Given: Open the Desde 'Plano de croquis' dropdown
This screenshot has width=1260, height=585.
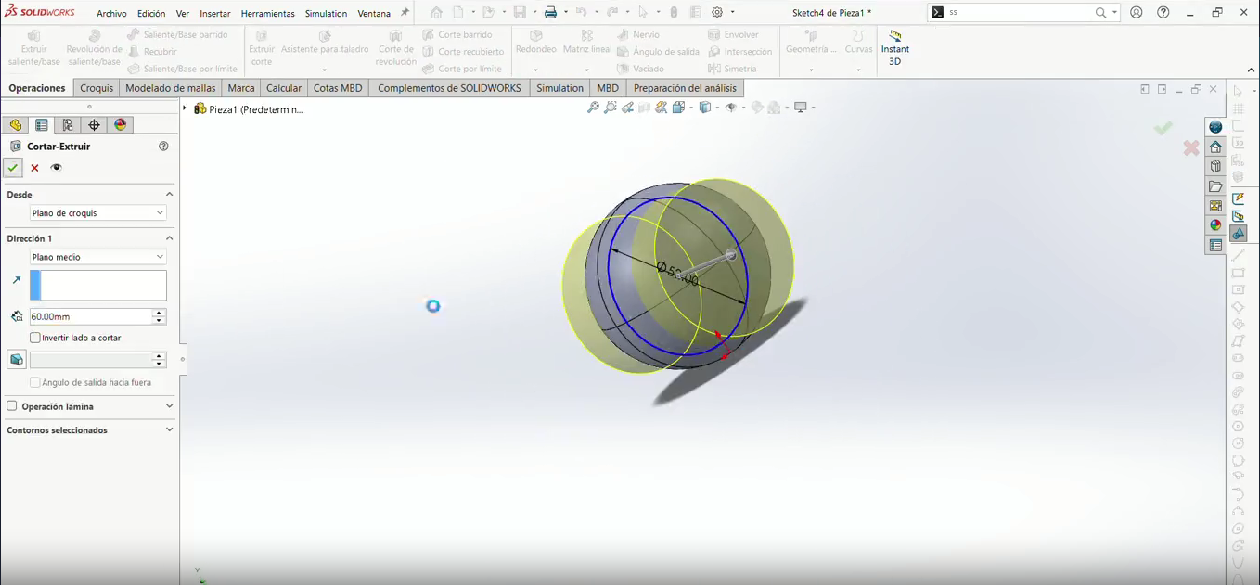Looking at the screenshot, I should pos(98,213).
